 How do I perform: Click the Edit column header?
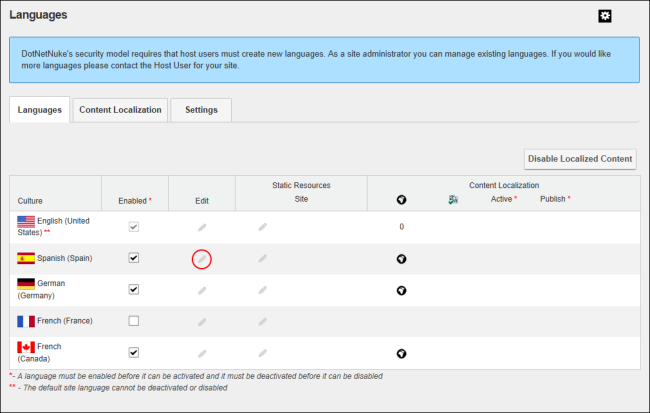click(202, 201)
